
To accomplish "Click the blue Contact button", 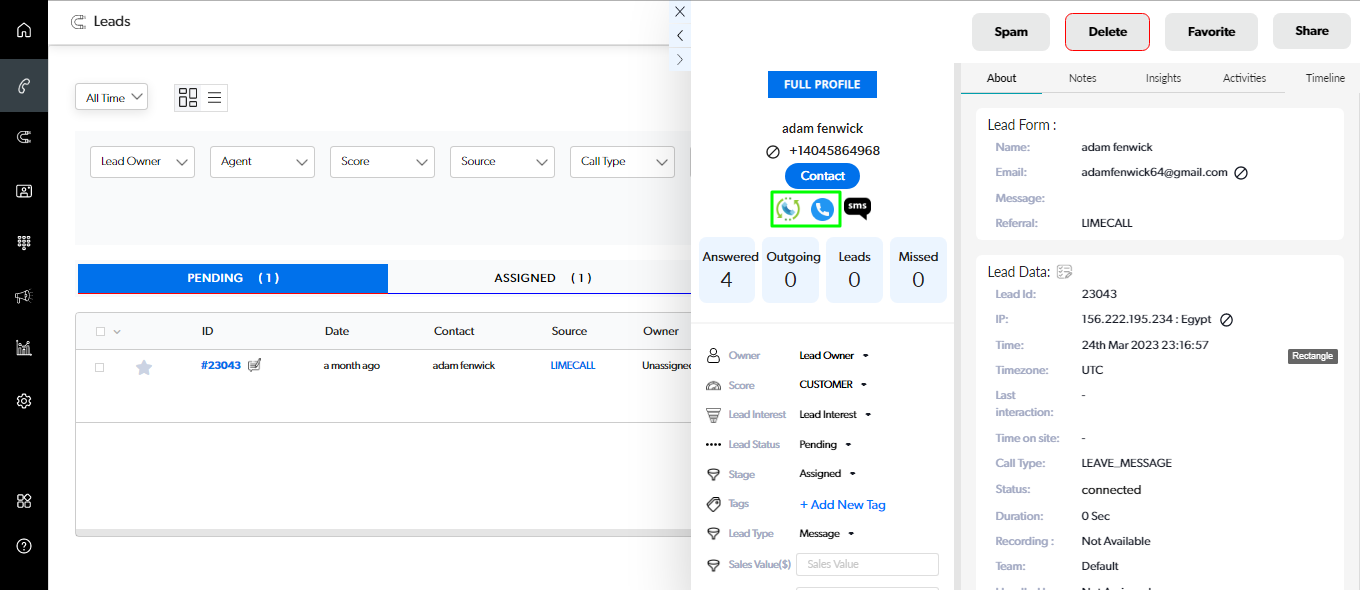I will point(822,176).
